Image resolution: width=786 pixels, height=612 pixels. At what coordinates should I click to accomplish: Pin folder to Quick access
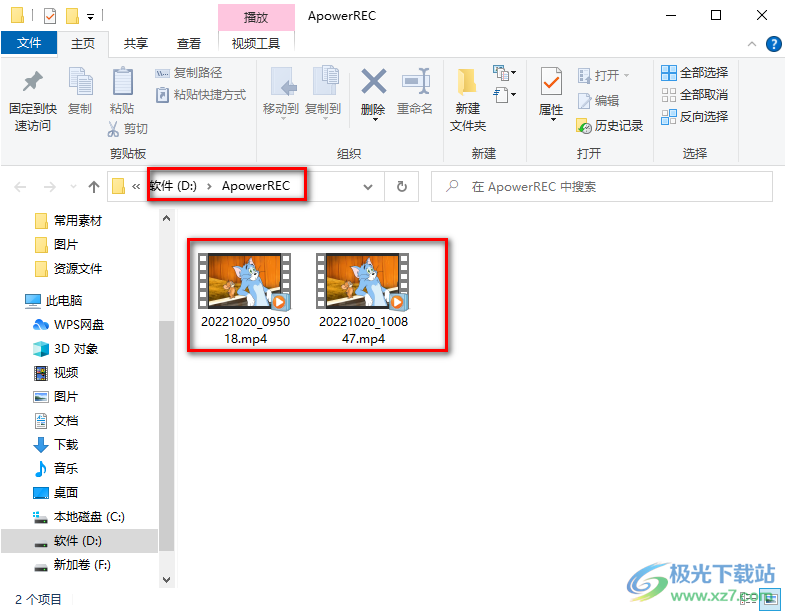(33, 101)
